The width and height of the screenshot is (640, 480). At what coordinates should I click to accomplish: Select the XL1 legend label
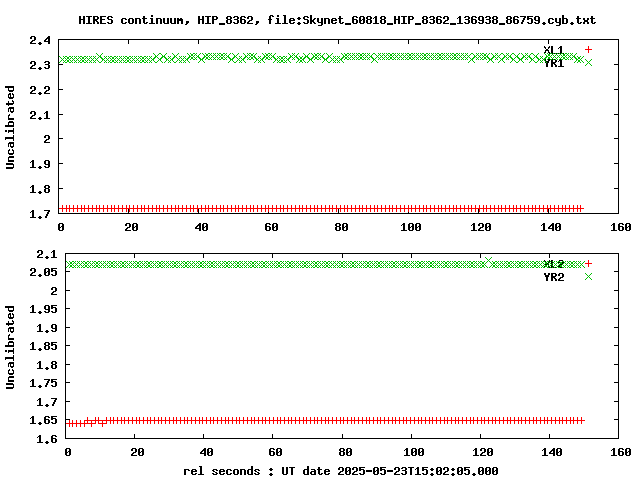(553, 50)
